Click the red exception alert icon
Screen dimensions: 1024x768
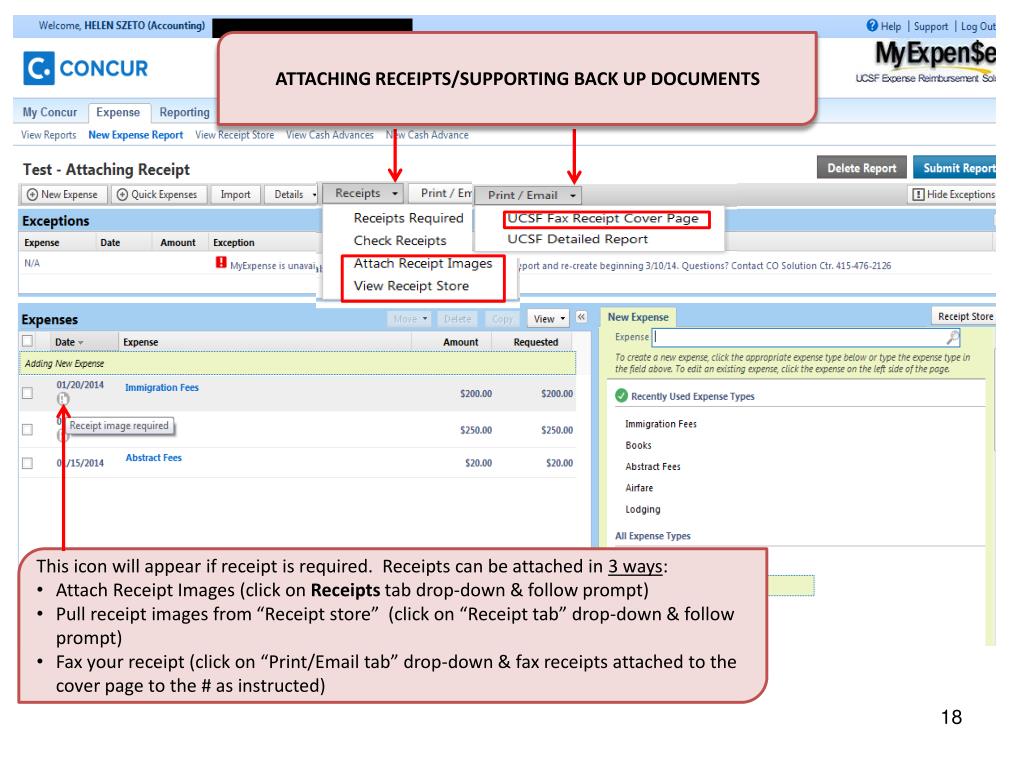(x=221, y=263)
